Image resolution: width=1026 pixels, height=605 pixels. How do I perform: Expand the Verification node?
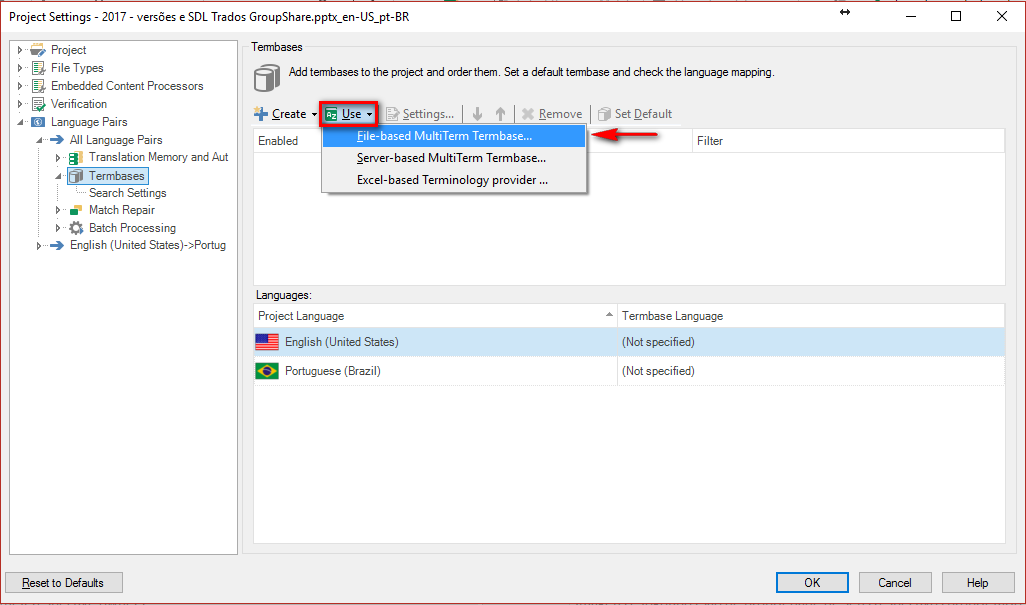click(20, 104)
